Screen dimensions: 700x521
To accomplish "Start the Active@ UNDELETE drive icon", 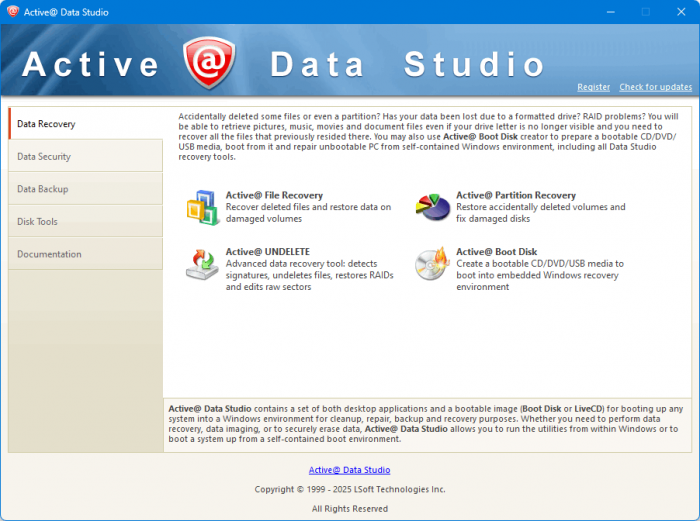I will 202,264.
